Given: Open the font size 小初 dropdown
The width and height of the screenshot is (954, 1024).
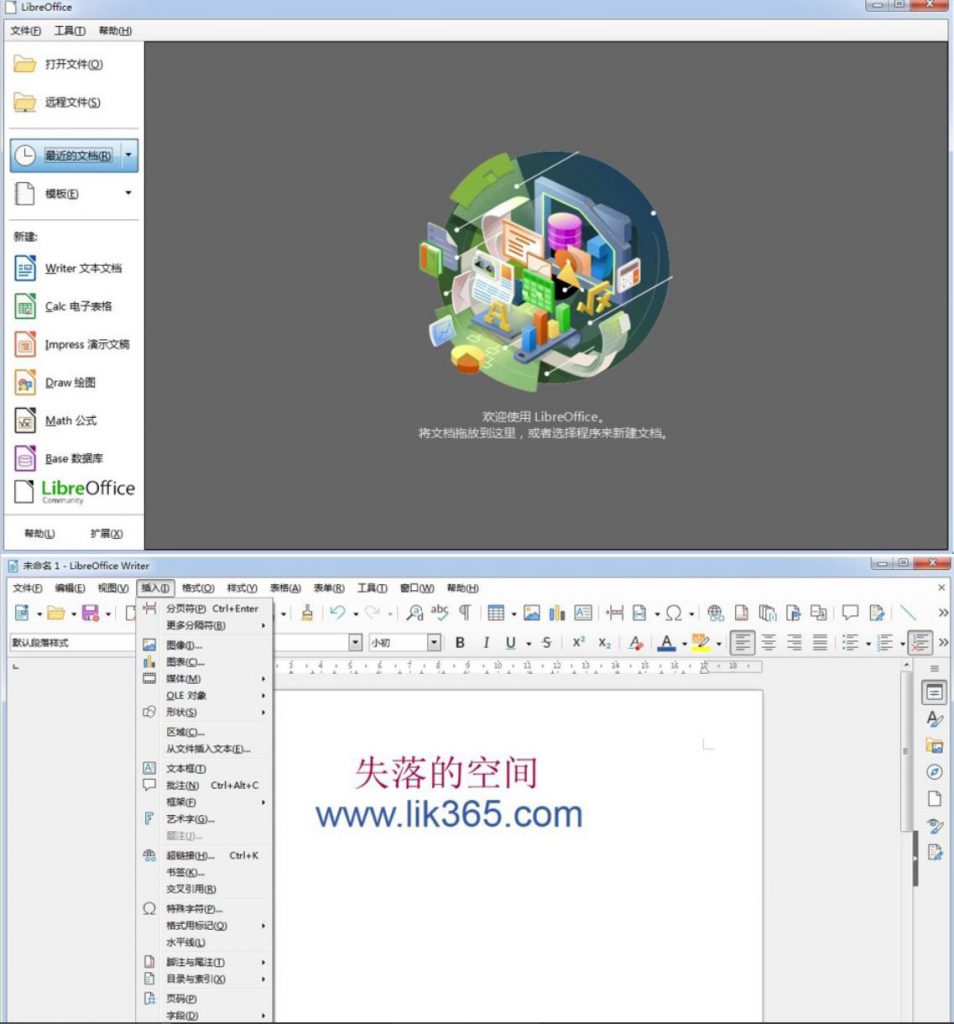Looking at the screenshot, I should (434, 643).
